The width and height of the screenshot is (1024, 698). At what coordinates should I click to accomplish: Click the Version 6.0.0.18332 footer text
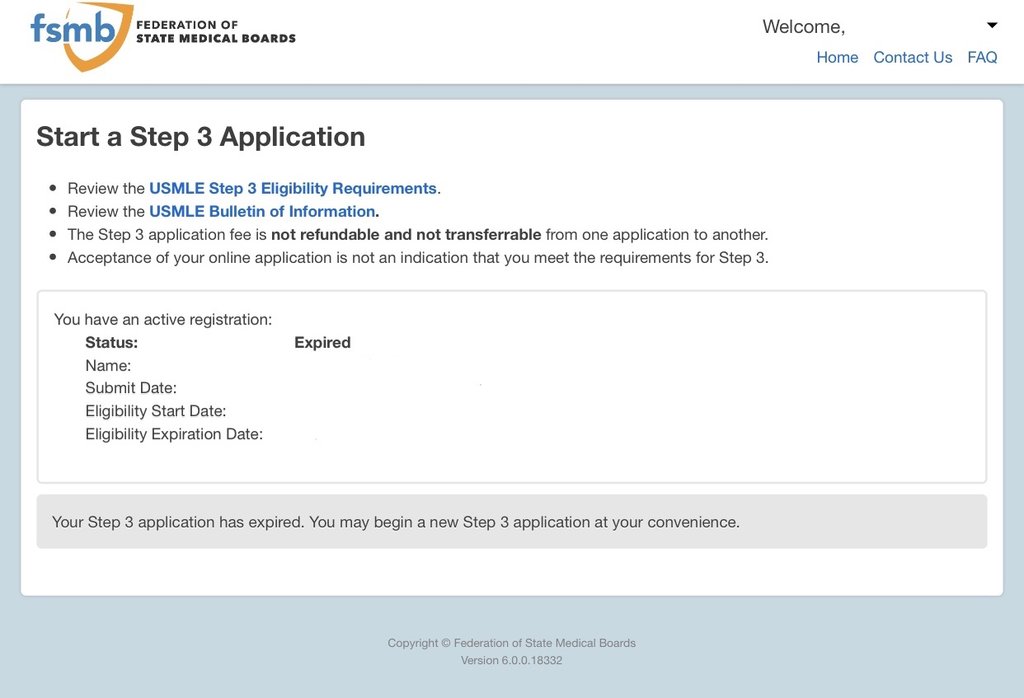511,661
